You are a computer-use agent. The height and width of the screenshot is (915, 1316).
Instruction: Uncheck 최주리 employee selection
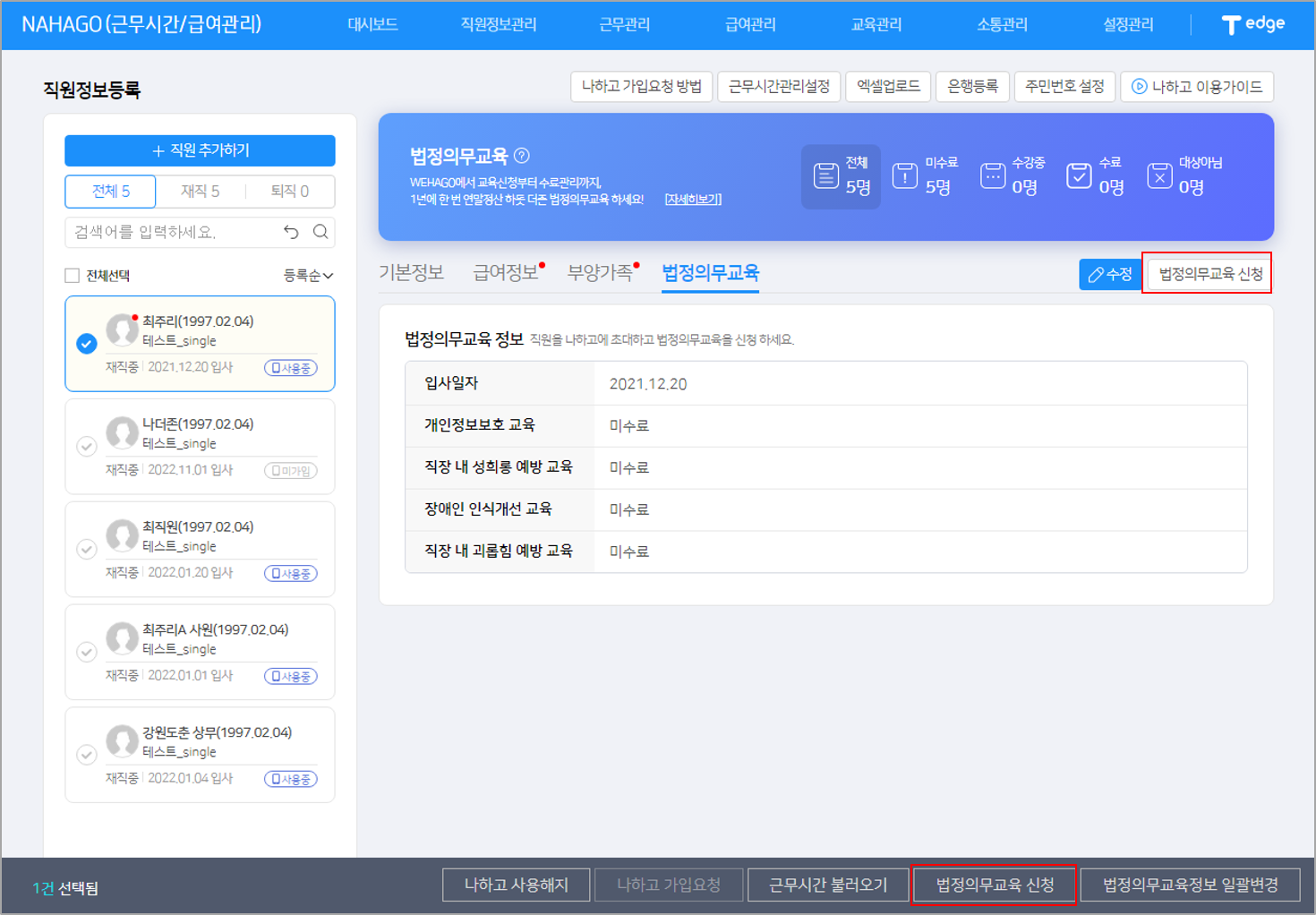[x=87, y=344]
